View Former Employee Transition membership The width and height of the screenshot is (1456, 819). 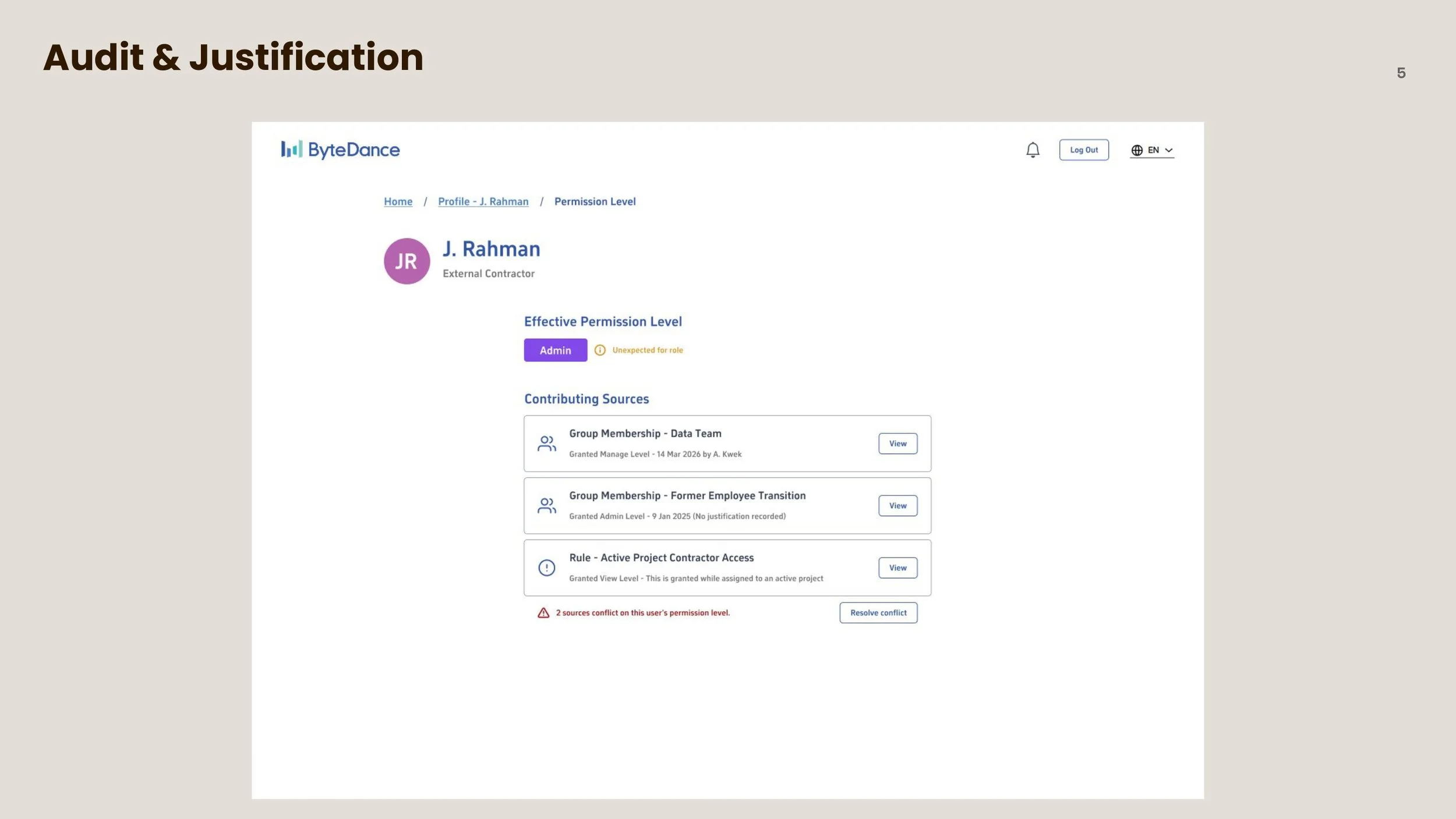coord(897,506)
